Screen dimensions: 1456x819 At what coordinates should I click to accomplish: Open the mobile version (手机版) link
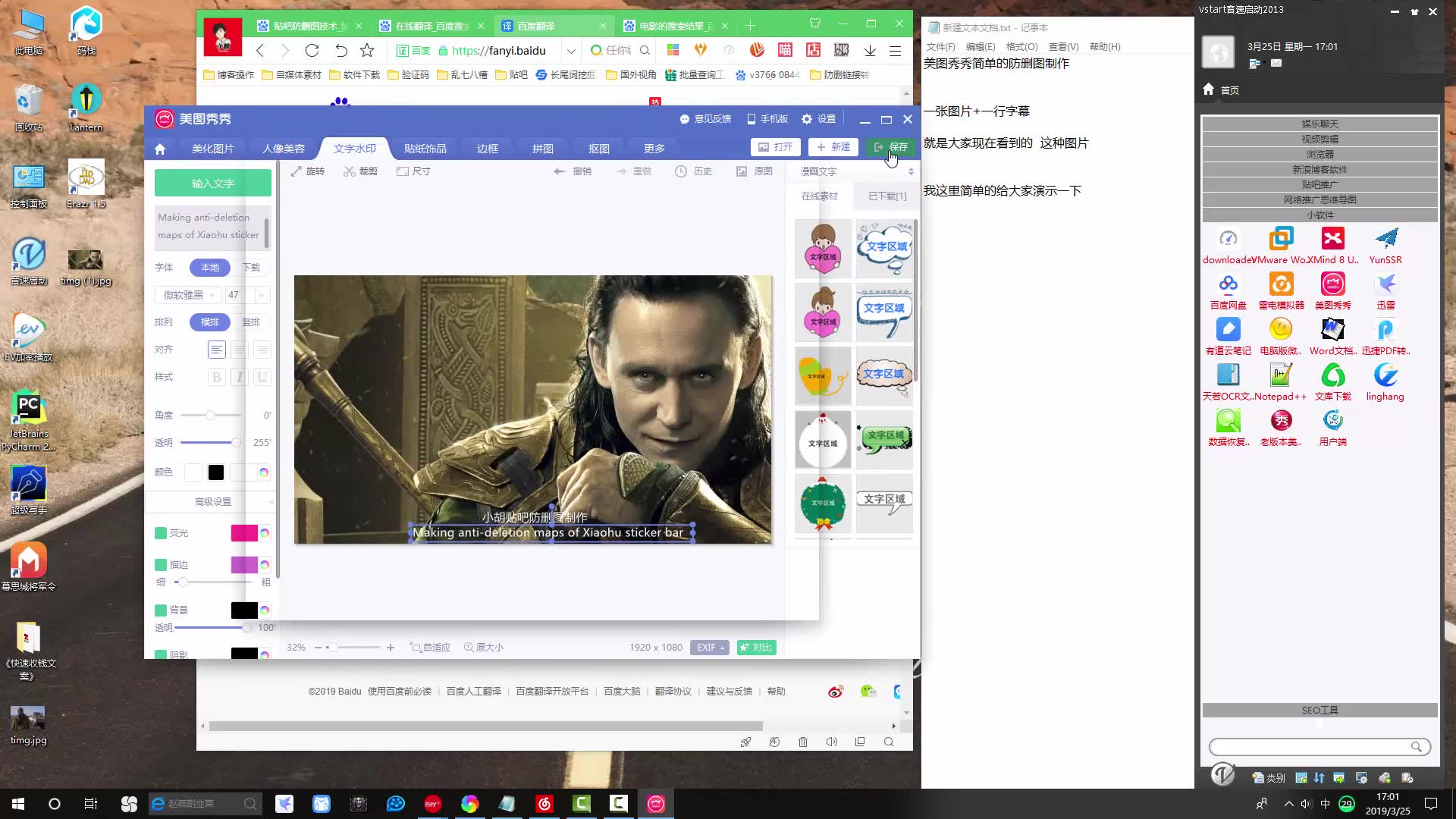767,119
